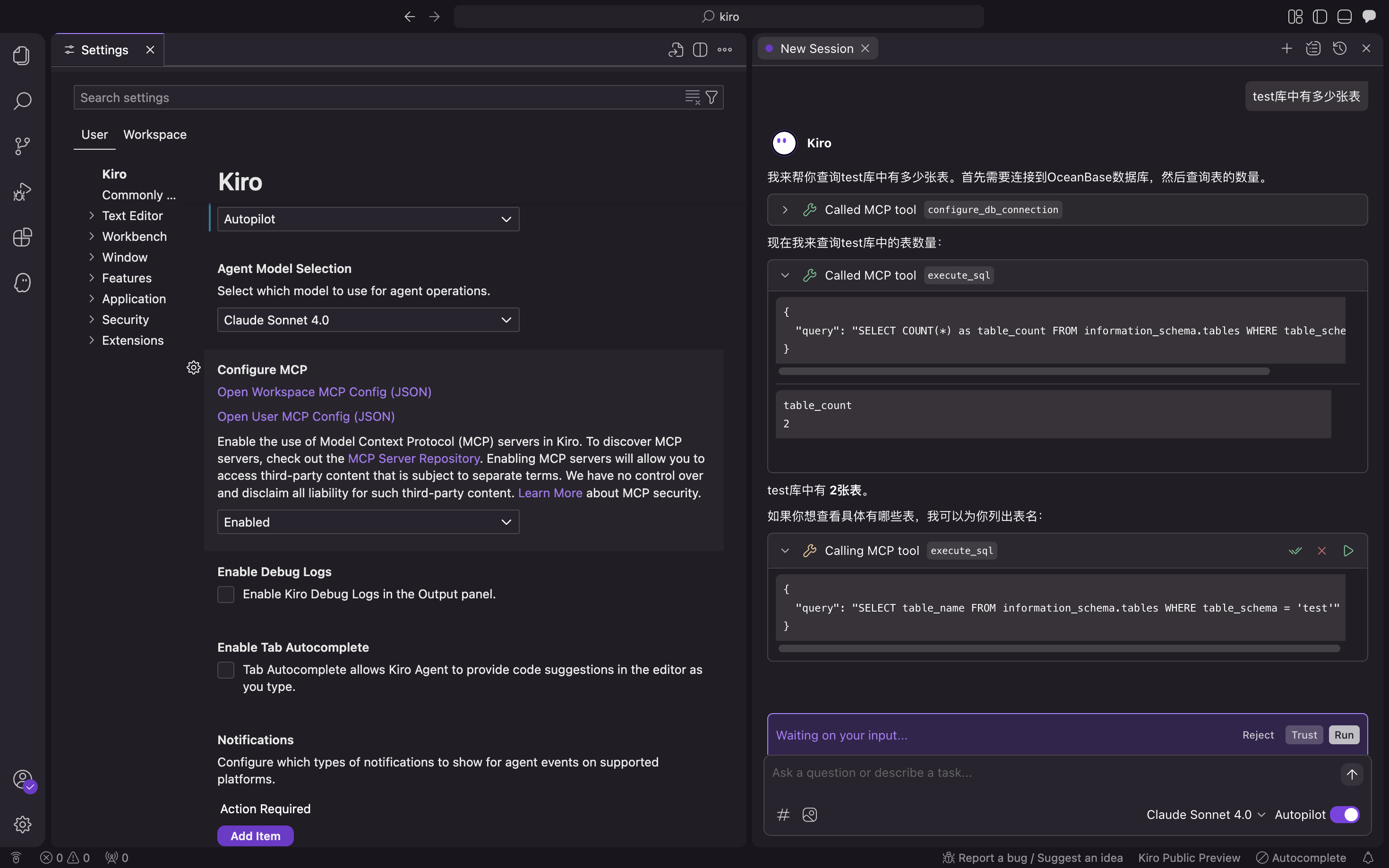Screen dimensions: 1389x868
Task: Open the MCP Enabled dropdown
Action: [368, 522]
